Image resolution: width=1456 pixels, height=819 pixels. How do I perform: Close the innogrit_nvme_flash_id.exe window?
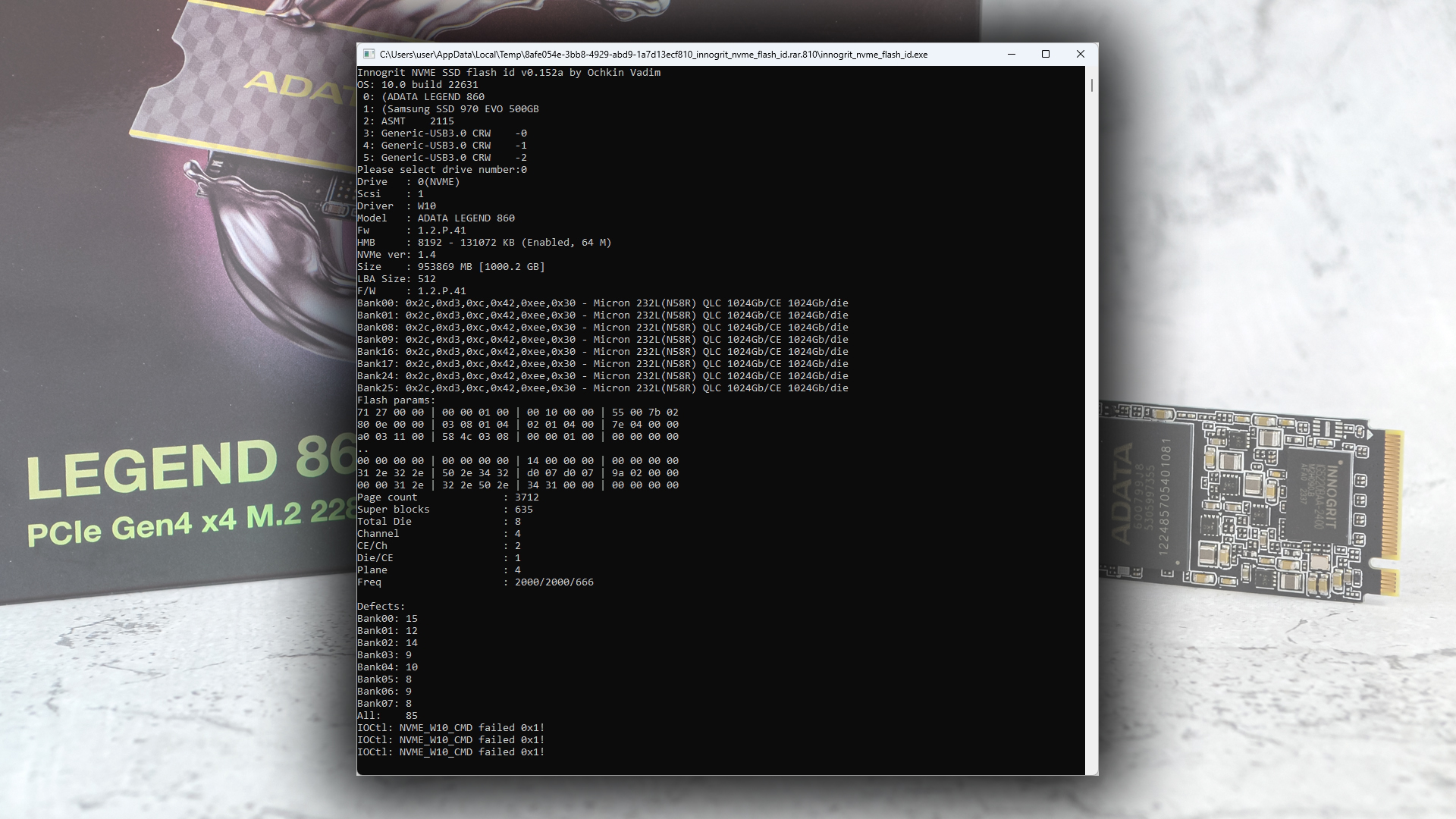pos(1081,55)
